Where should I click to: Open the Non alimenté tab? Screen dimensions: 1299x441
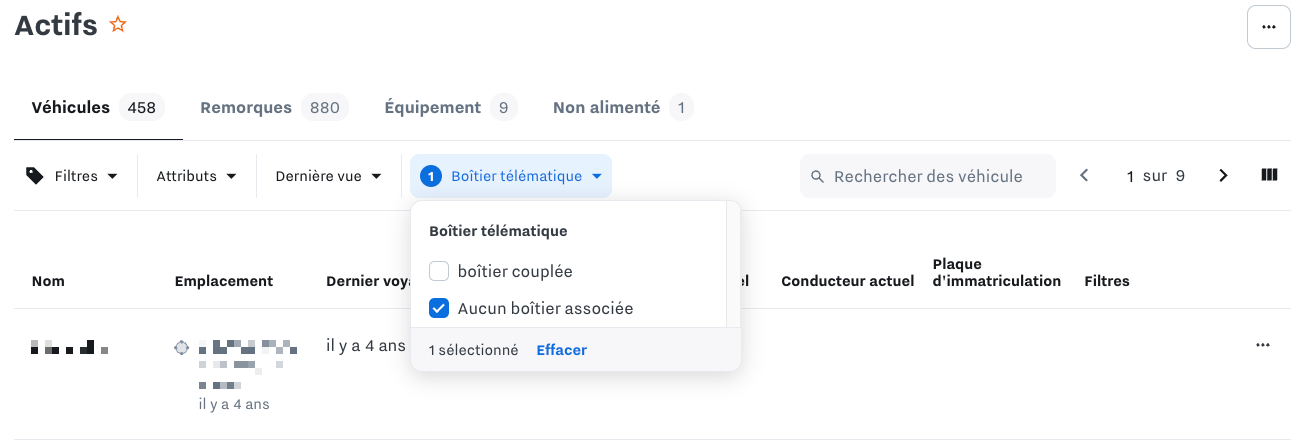606,107
